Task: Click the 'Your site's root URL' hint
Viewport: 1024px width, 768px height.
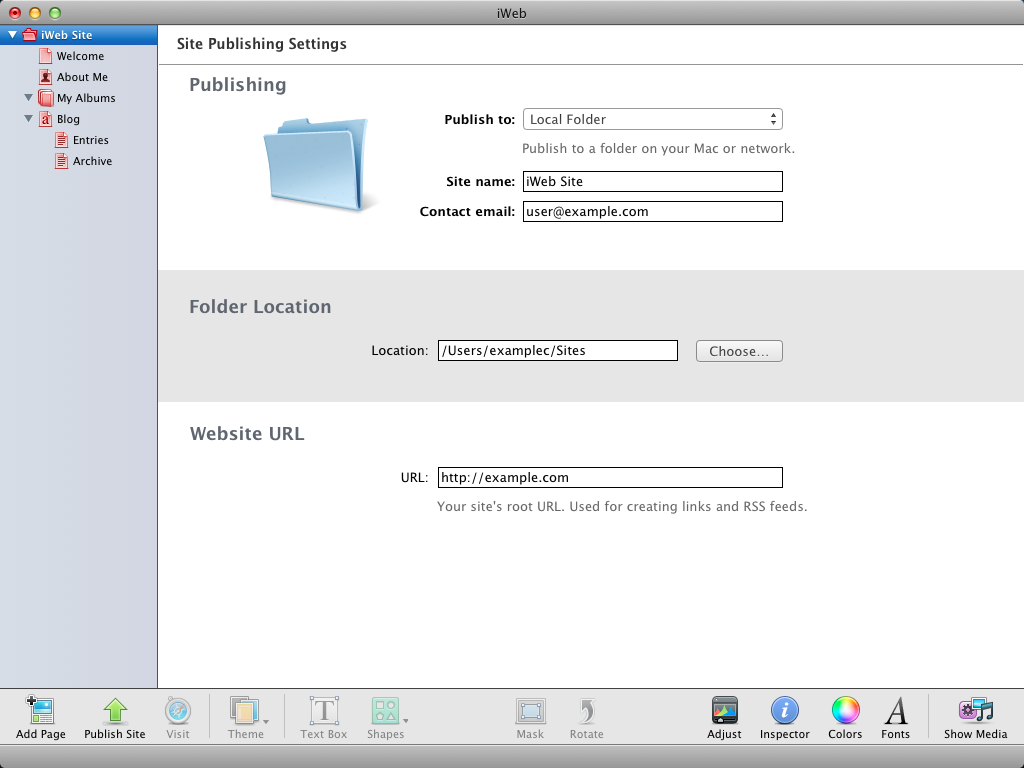Action: coord(622,506)
